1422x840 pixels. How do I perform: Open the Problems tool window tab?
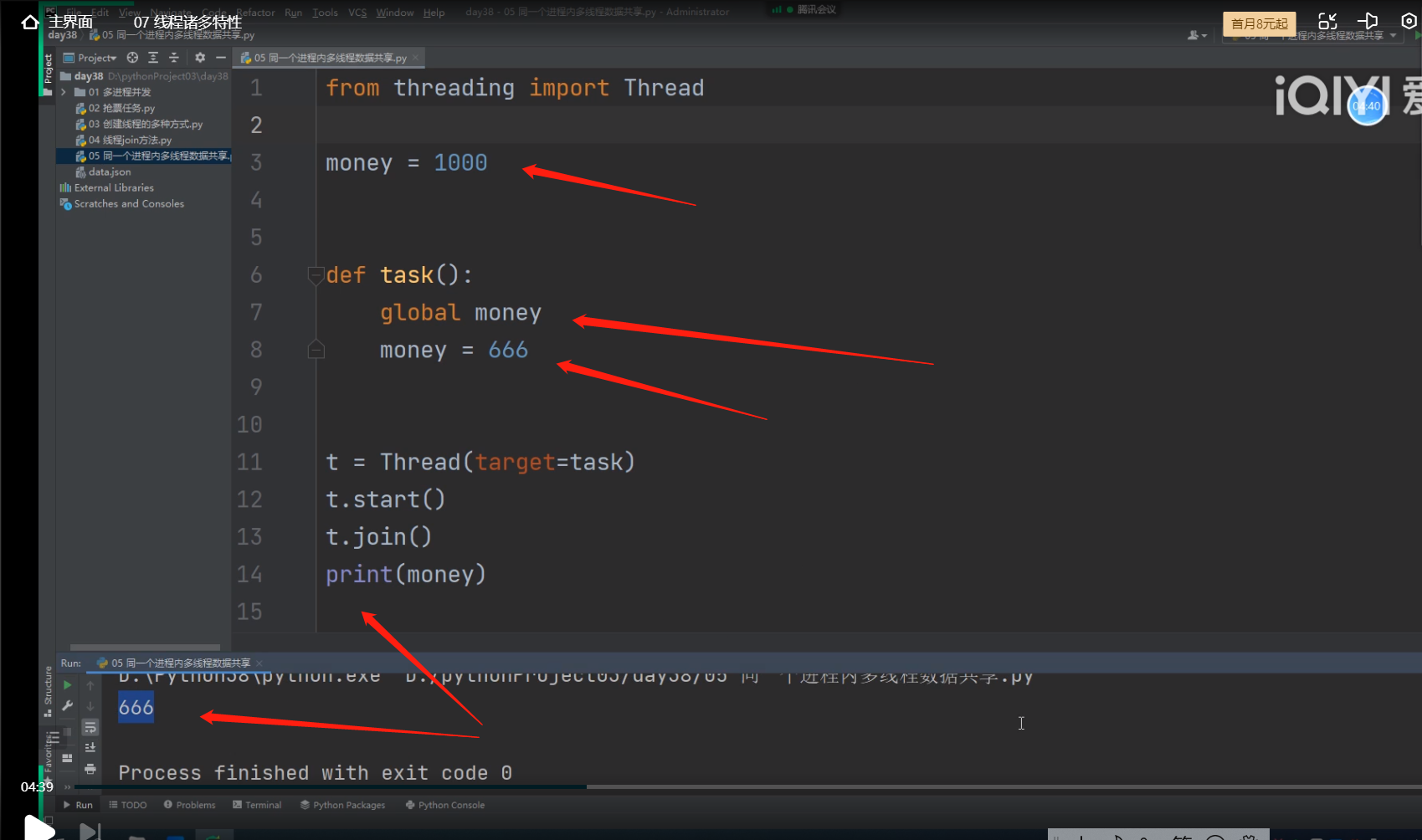190,805
